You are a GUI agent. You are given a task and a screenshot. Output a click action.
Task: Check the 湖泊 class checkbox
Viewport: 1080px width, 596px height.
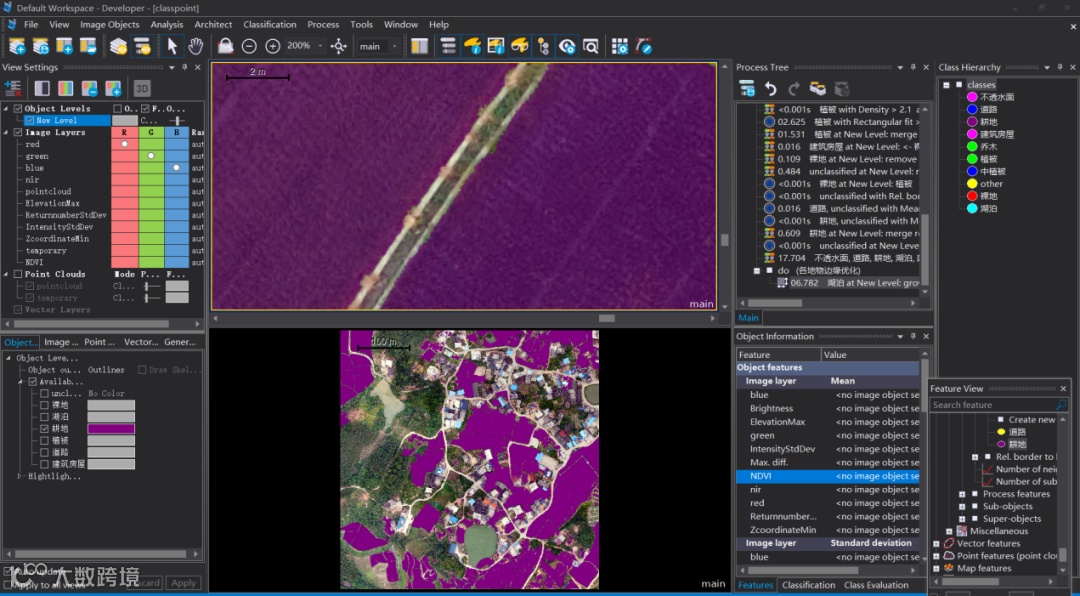(44, 417)
